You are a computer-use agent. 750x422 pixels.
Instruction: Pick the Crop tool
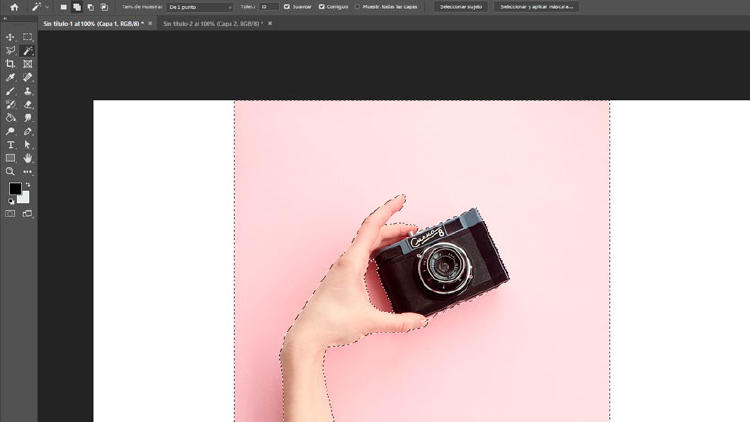(x=11, y=64)
